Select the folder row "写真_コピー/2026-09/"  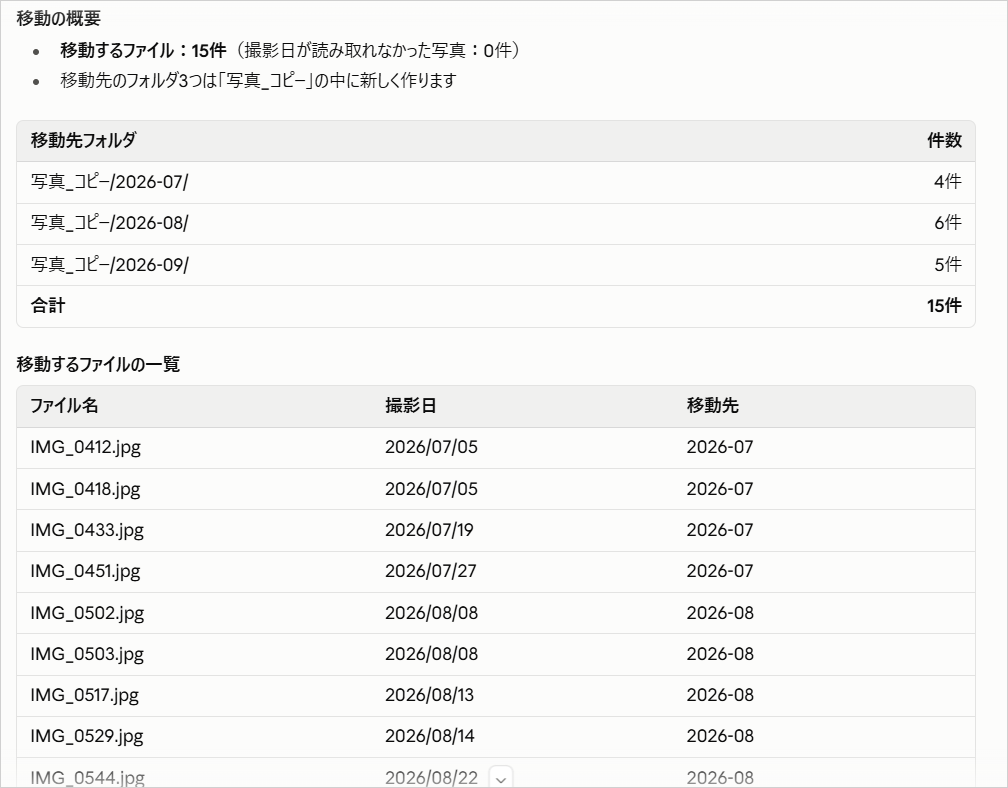(x=496, y=265)
